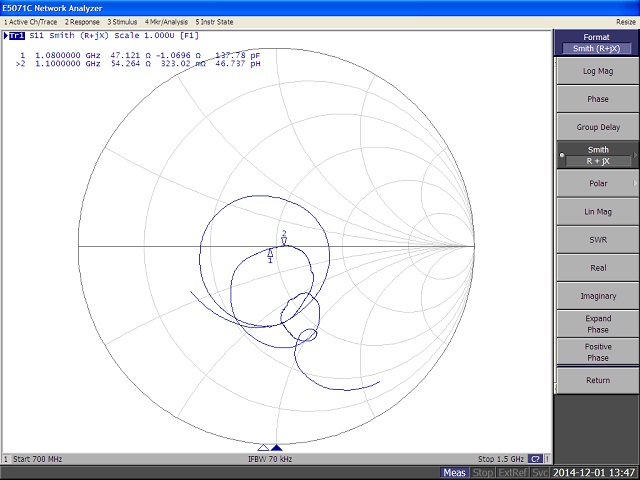Viewport: 640px width, 480px height.
Task: Open the Mkr/Analysis menu
Action: (166, 22)
